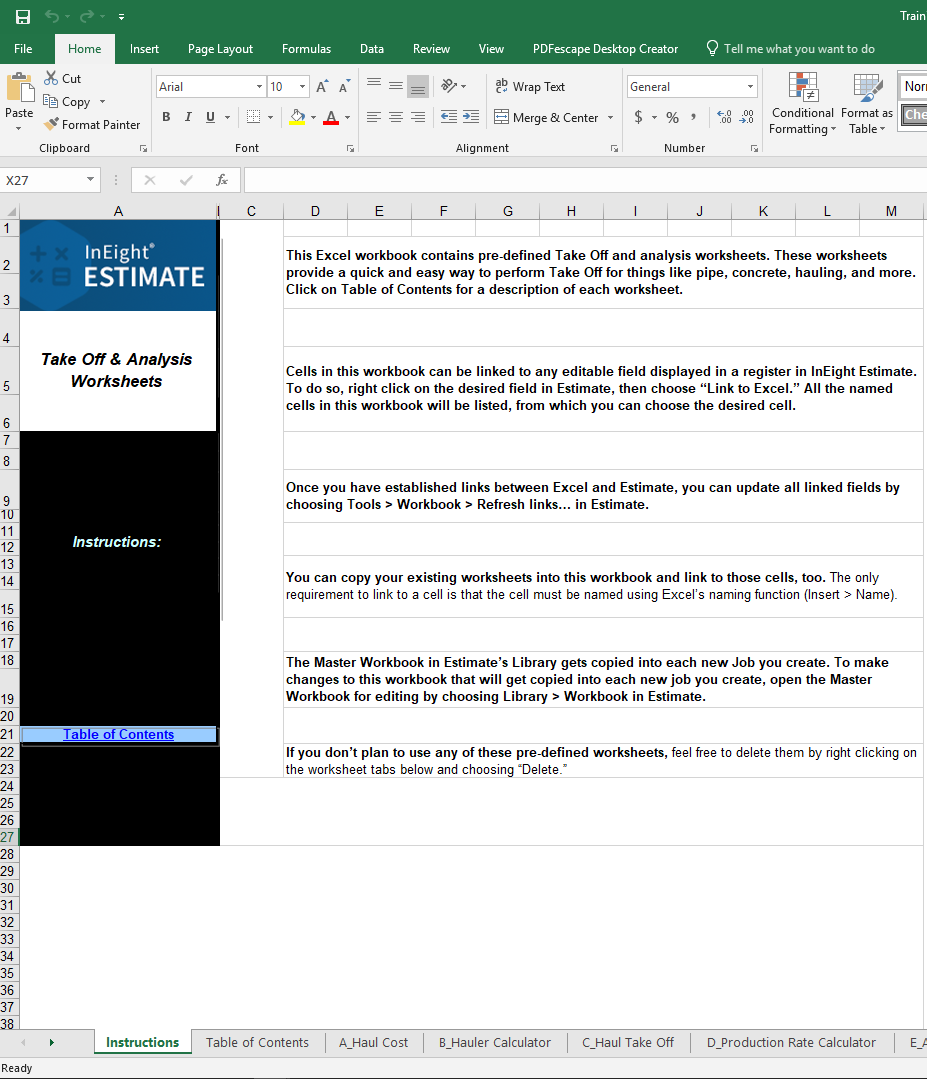The height and width of the screenshot is (1079, 927).
Task: Switch to the Formulas ribbon tab
Action: (x=306, y=48)
